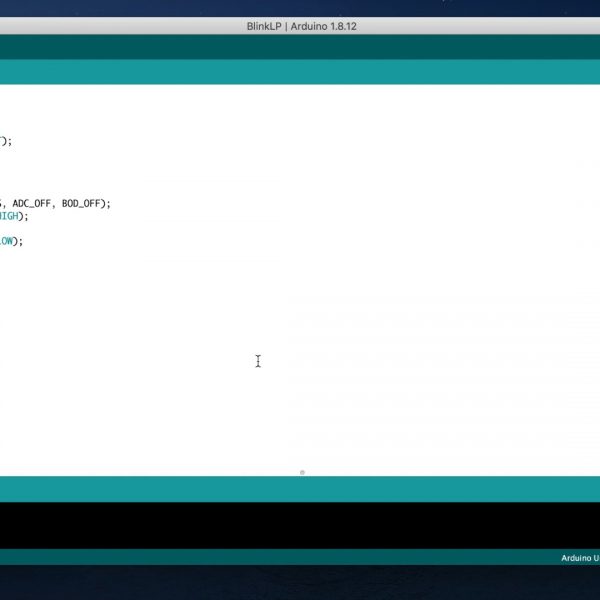Image resolution: width=600 pixels, height=600 pixels.
Task: Click the desktop strip above the title bar
Action: 300,8
